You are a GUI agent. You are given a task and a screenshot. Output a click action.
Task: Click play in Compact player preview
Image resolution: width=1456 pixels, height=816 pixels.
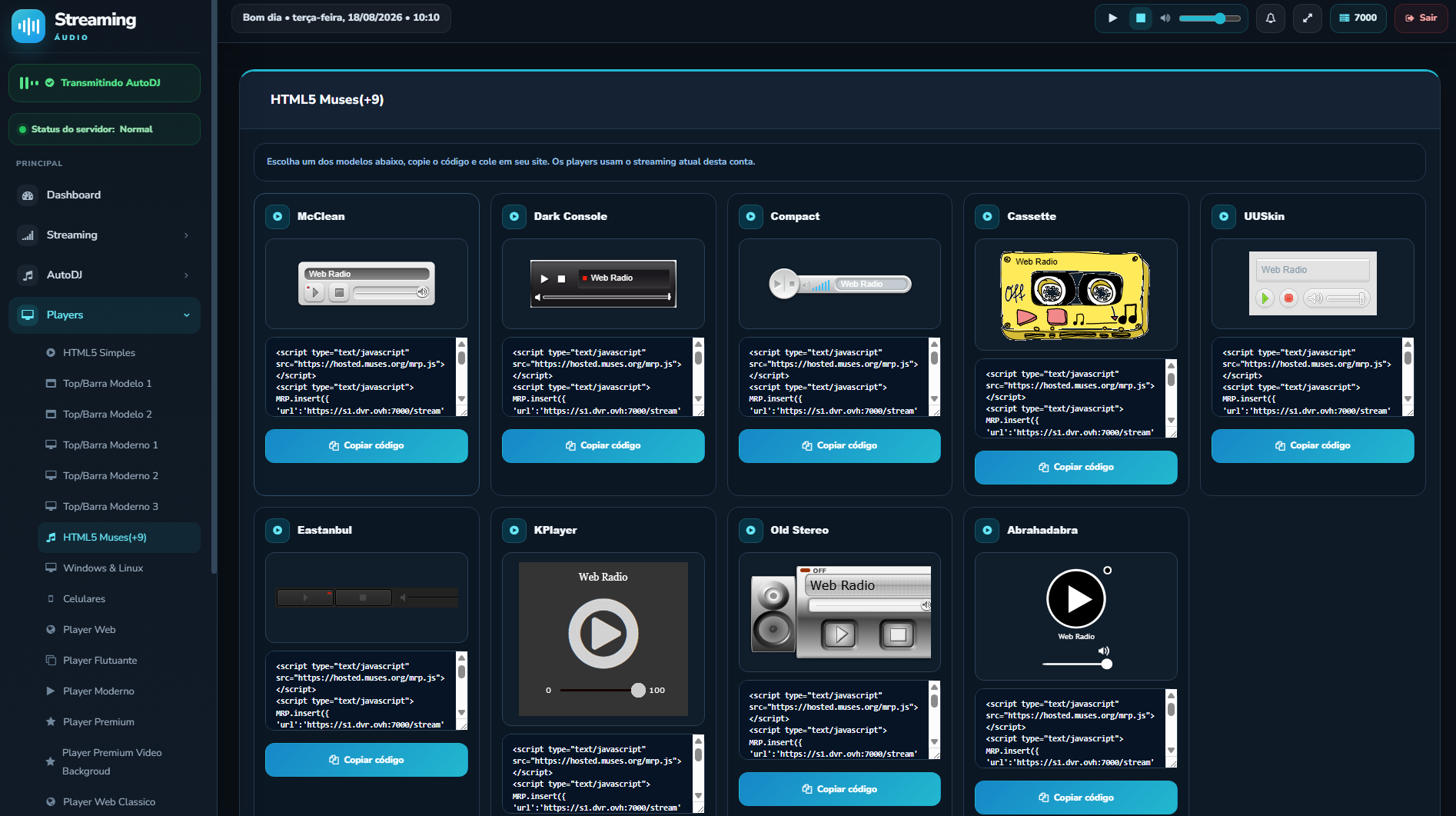(778, 284)
